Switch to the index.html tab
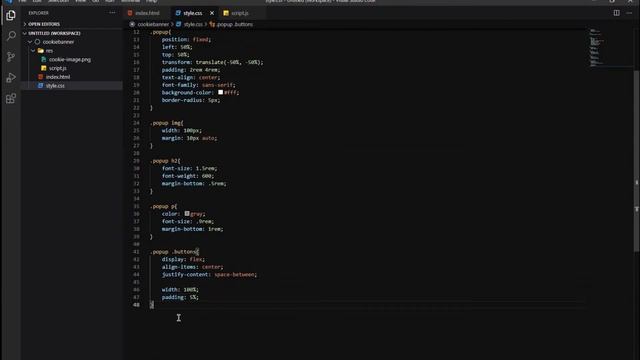640x360 pixels. (147, 13)
